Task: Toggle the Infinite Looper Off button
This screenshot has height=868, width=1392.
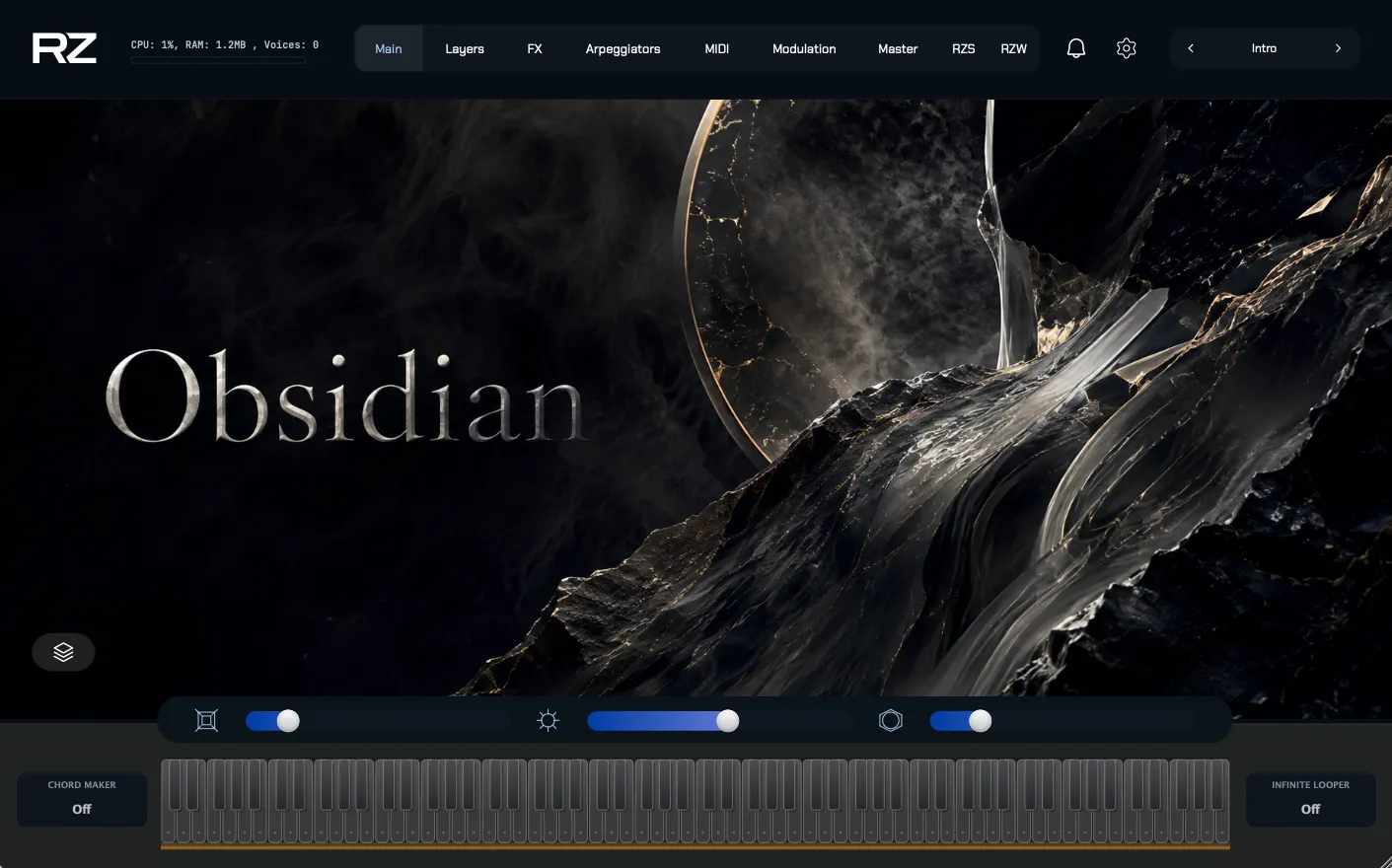Action: tap(1310, 799)
